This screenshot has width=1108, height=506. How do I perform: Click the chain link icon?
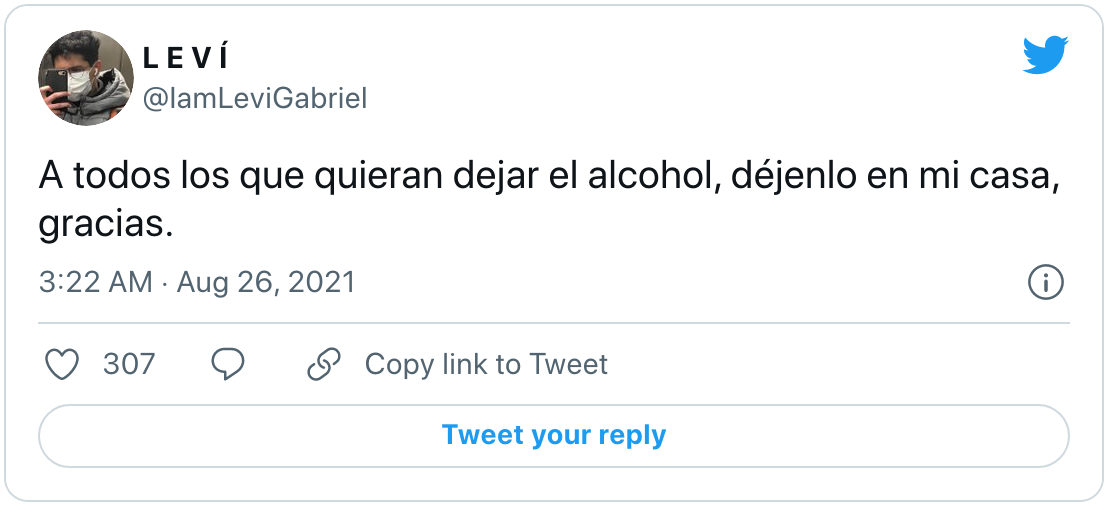[324, 365]
